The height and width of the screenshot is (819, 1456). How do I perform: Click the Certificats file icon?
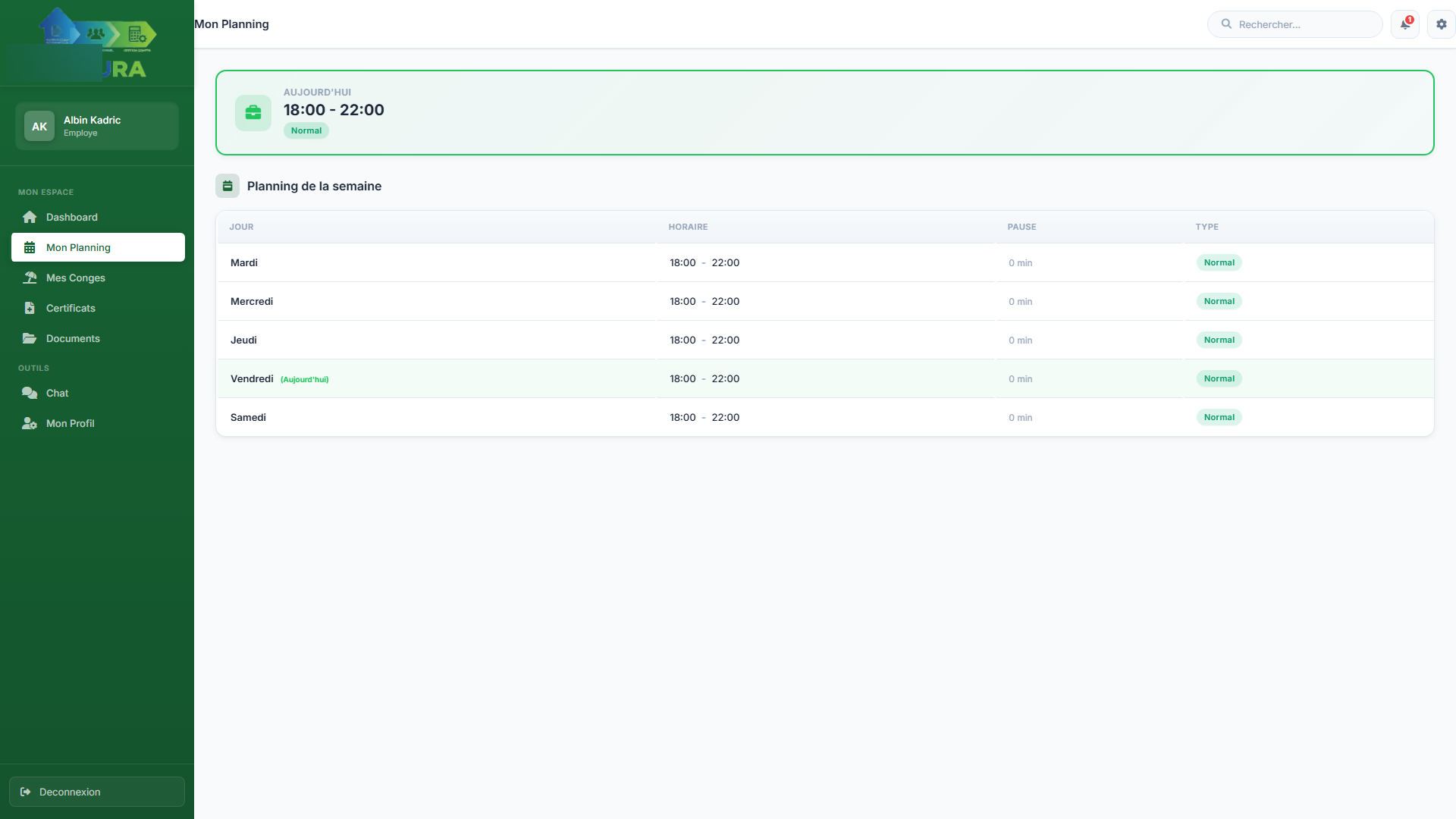tap(30, 309)
